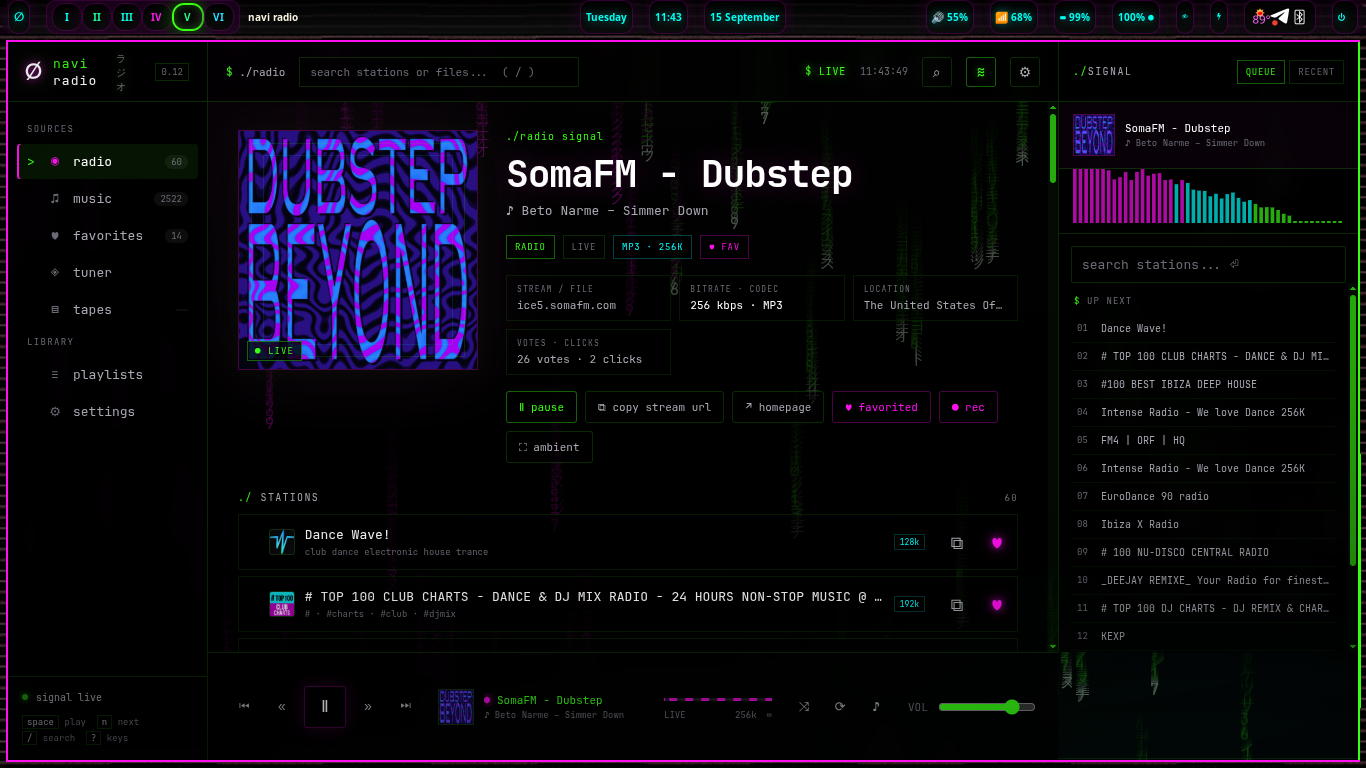Focus the signal panel search stations field

click(1208, 265)
